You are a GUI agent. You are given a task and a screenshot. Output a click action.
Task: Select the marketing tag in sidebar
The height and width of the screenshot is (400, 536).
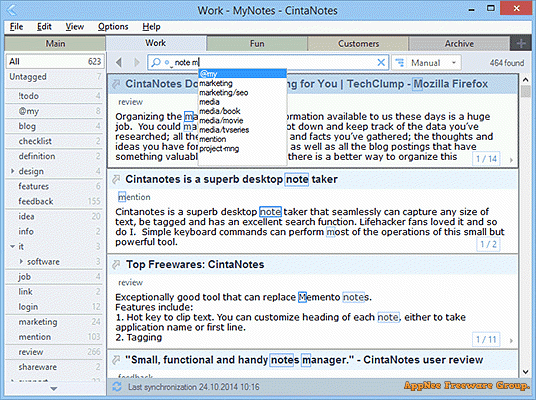pos(55,321)
